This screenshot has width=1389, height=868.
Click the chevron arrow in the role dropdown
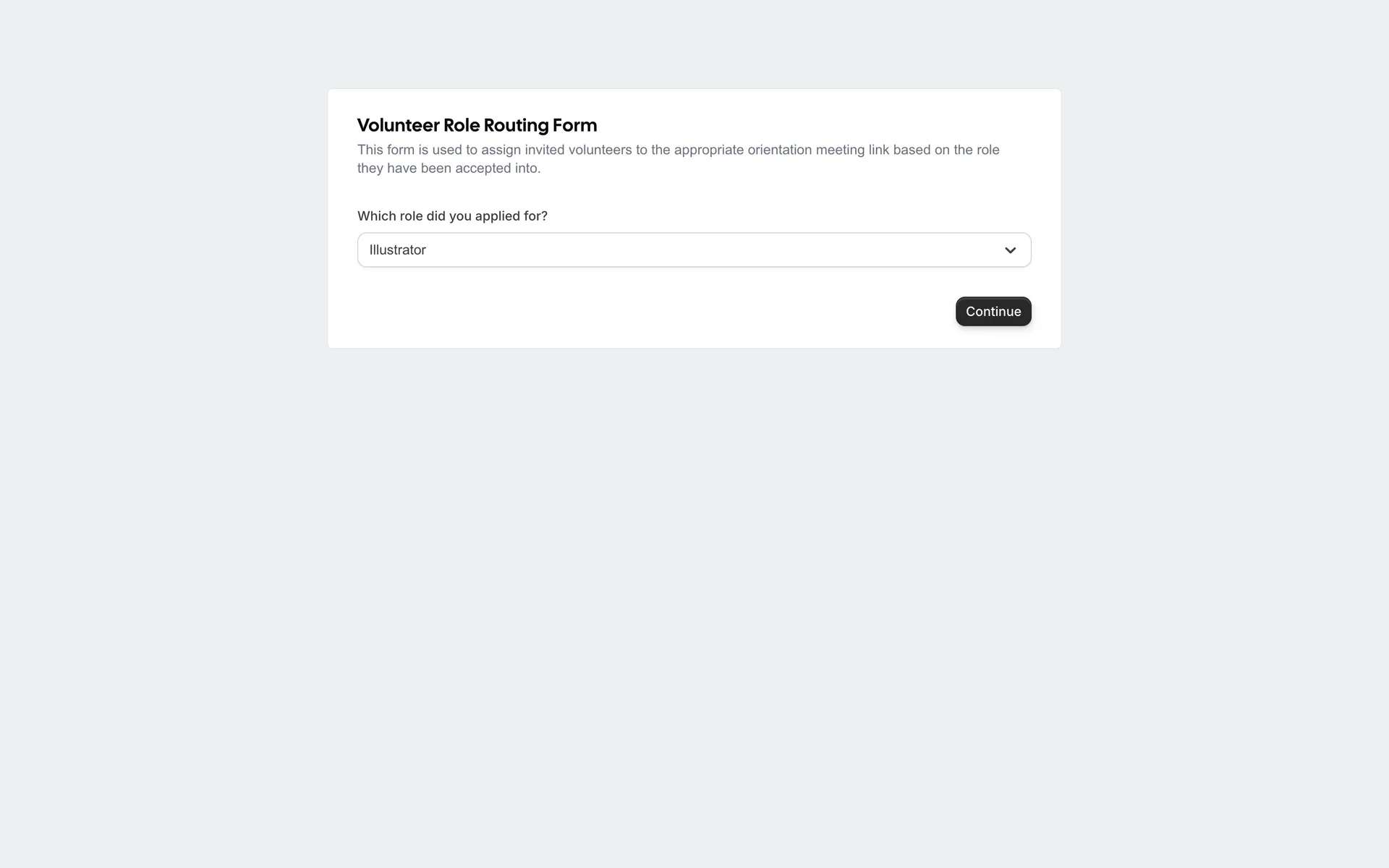pyautogui.click(x=1010, y=250)
